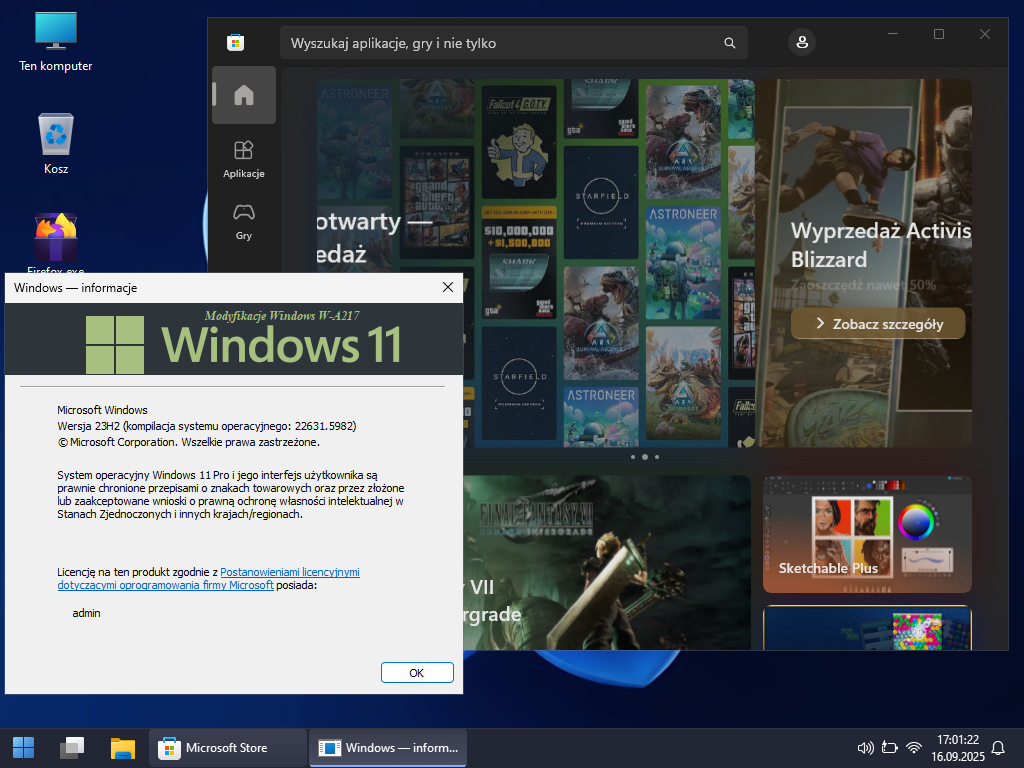Viewport: 1024px width, 768px height.
Task: Click the Microsoft Store logo in title bar
Action: pos(236,42)
